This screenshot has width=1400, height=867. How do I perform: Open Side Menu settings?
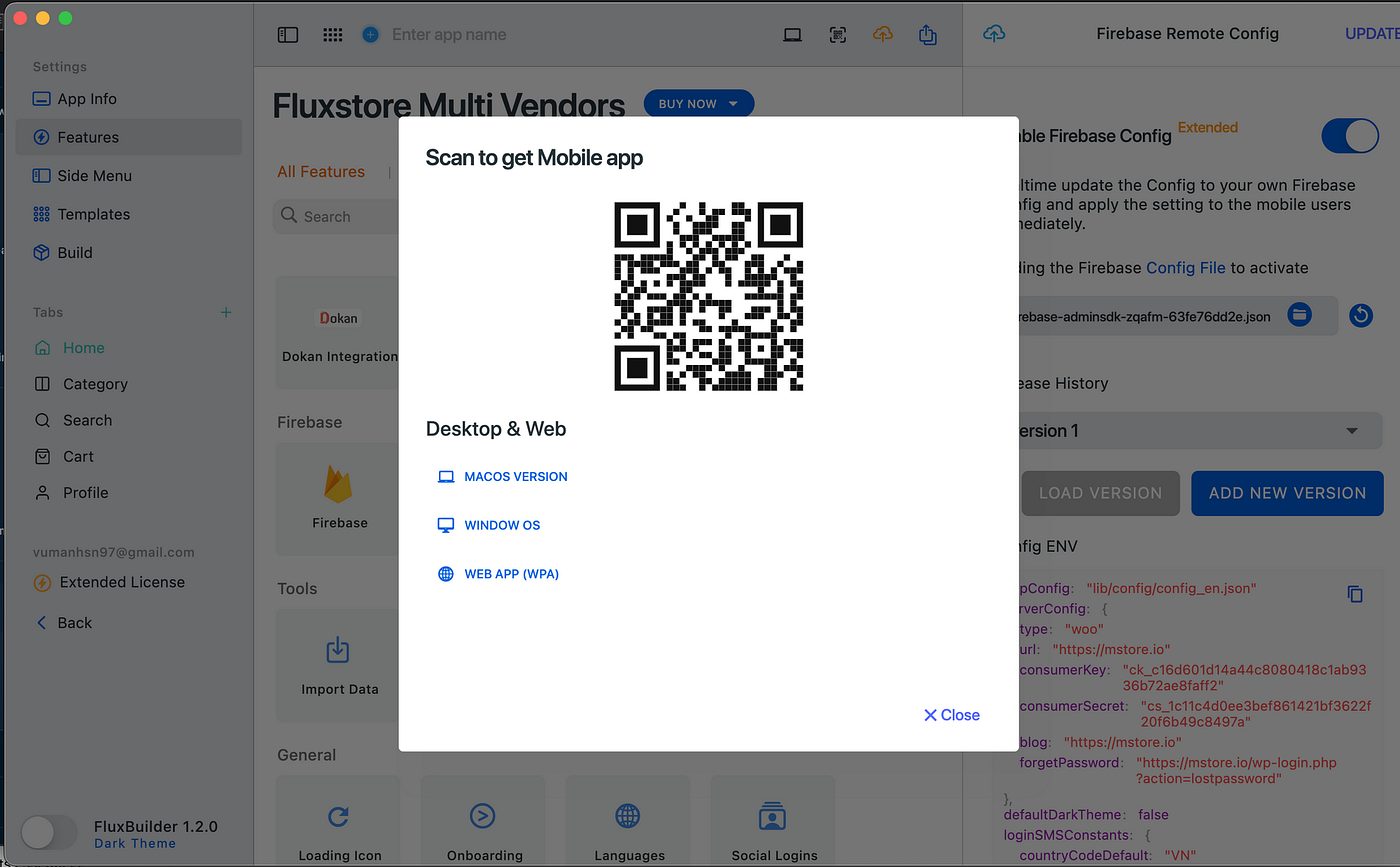[128, 175]
